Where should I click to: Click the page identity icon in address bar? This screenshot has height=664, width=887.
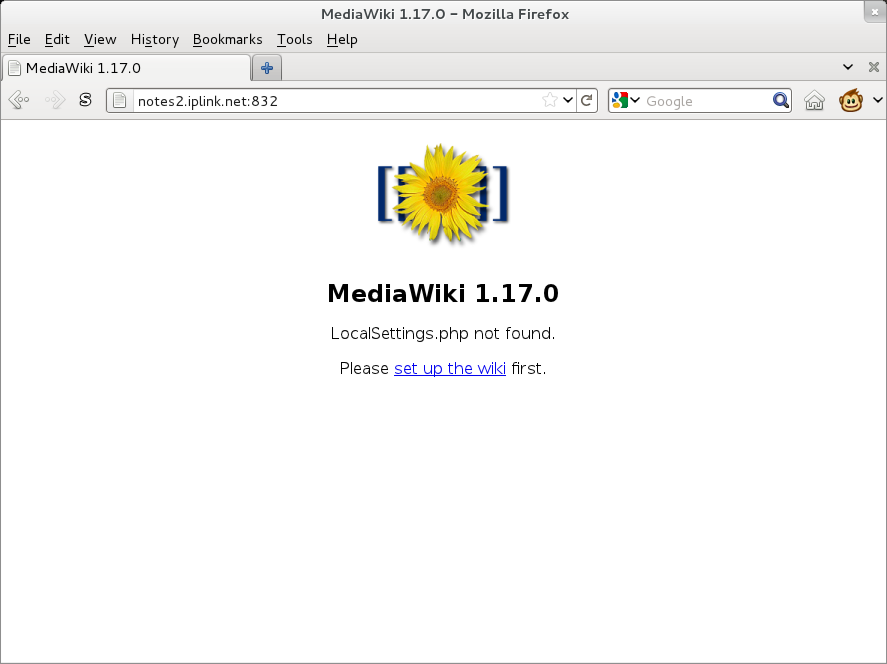119,101
